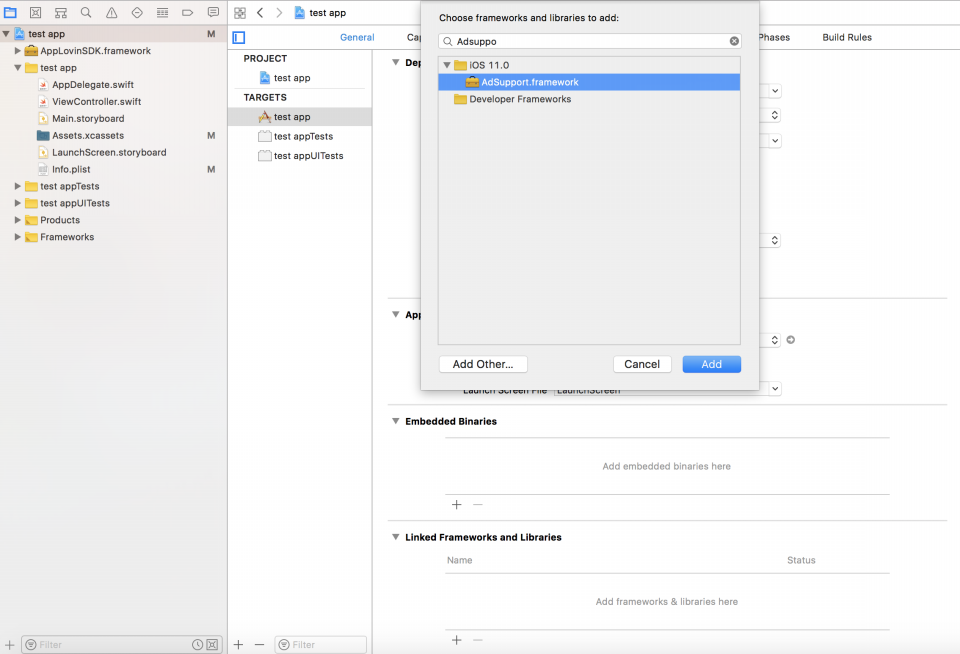The height and width of the screenshot is (654, 960).
Task: Toggle source-control status filter icon
Action: 212,644
